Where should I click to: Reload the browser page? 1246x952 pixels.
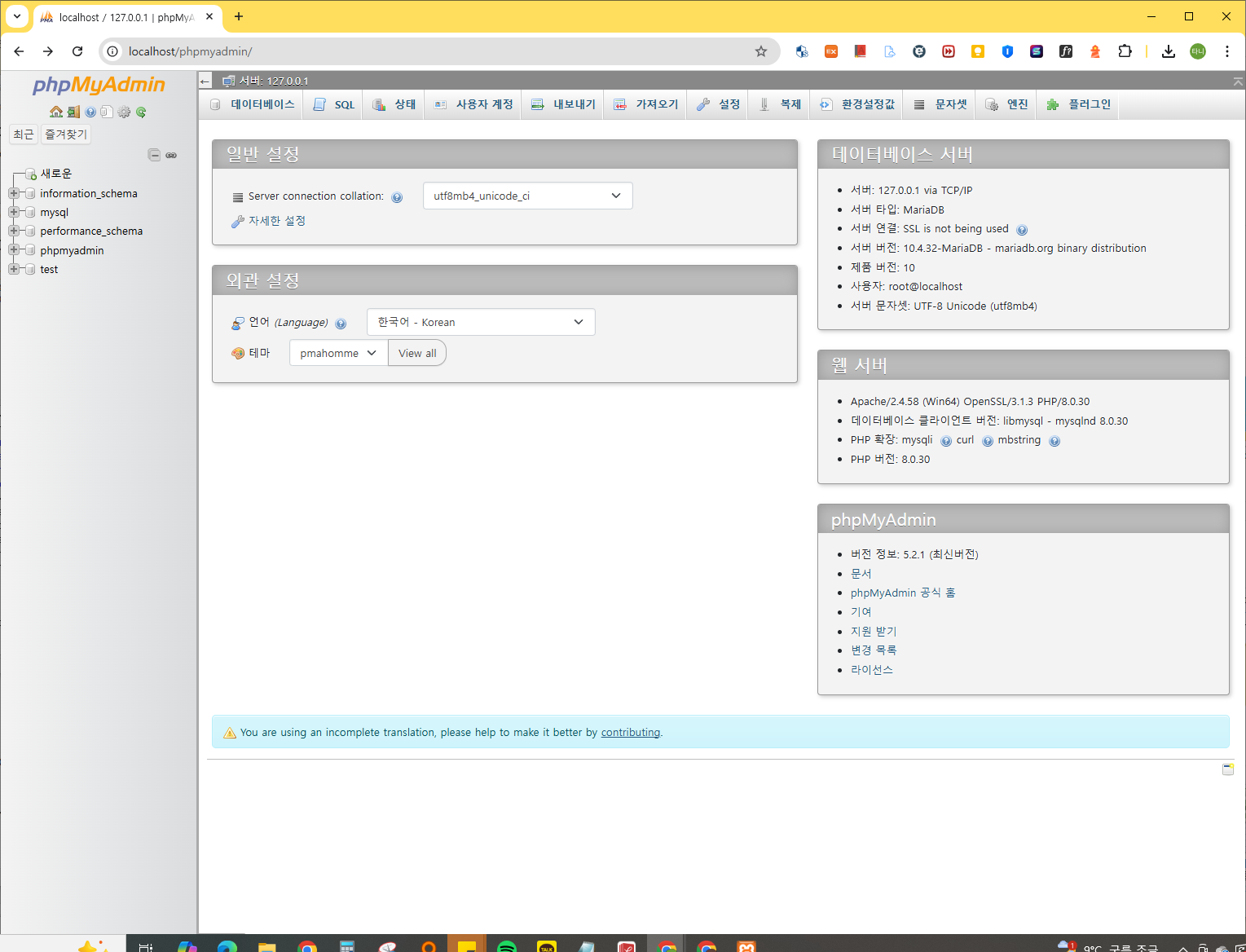(x=77, y=51)
